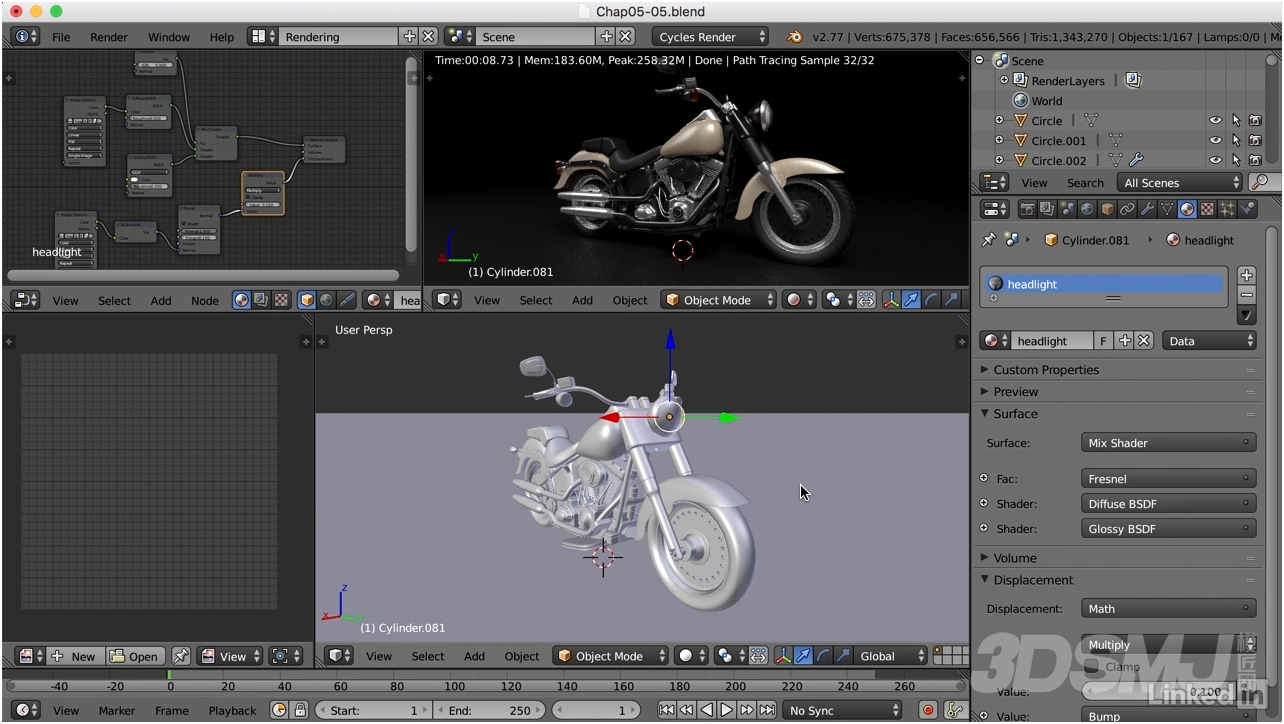Open the Physics properties tab icon

(x=1247, y=209)
